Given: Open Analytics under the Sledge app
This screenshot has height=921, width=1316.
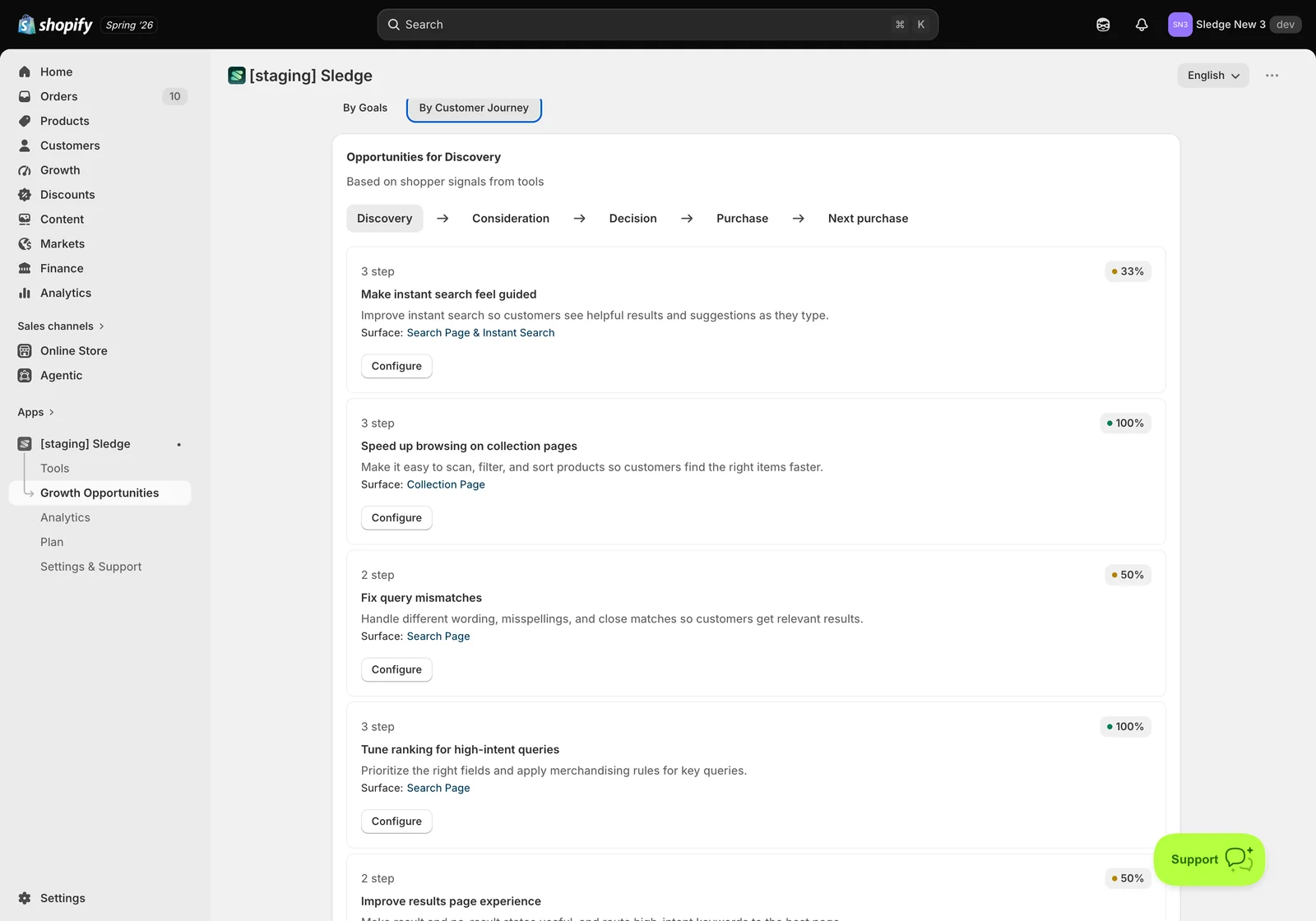Looking at the screenshot, I should tap(66, 517).
